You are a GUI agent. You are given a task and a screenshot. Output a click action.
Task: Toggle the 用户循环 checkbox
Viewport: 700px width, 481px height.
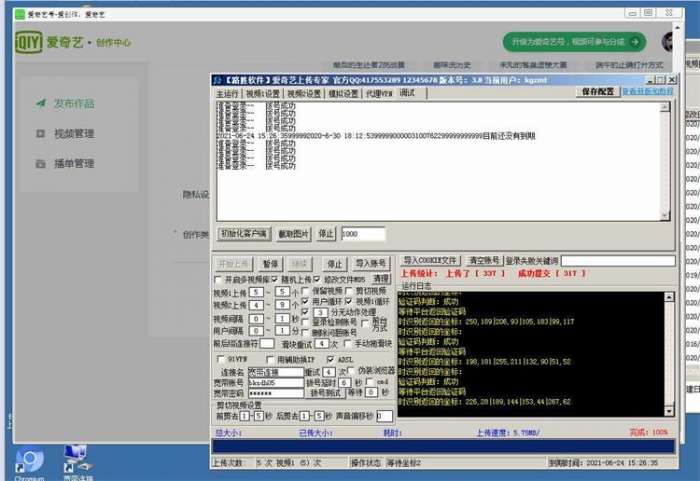point(305,301)
